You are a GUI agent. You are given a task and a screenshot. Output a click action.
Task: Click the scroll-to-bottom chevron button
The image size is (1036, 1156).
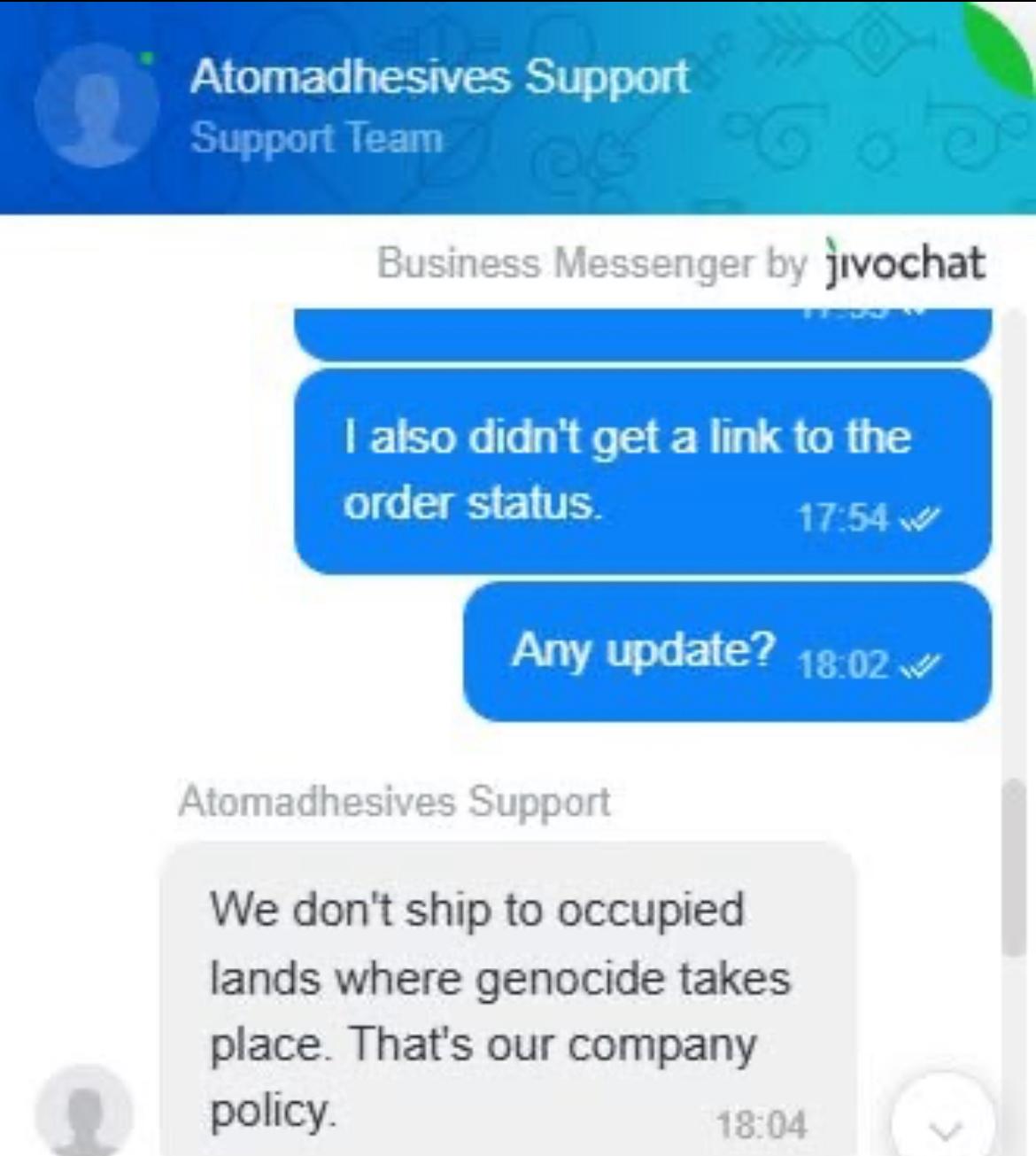(x=945, y=1120)
